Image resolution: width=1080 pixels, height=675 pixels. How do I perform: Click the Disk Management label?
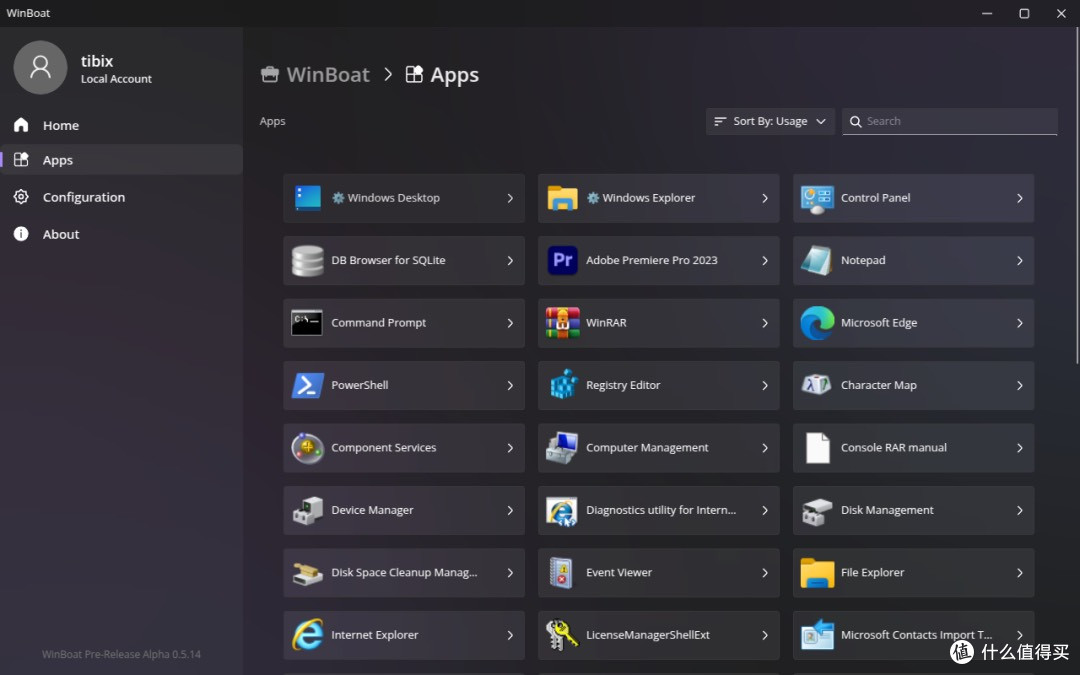pyautogui.click(x=887, y=510)
